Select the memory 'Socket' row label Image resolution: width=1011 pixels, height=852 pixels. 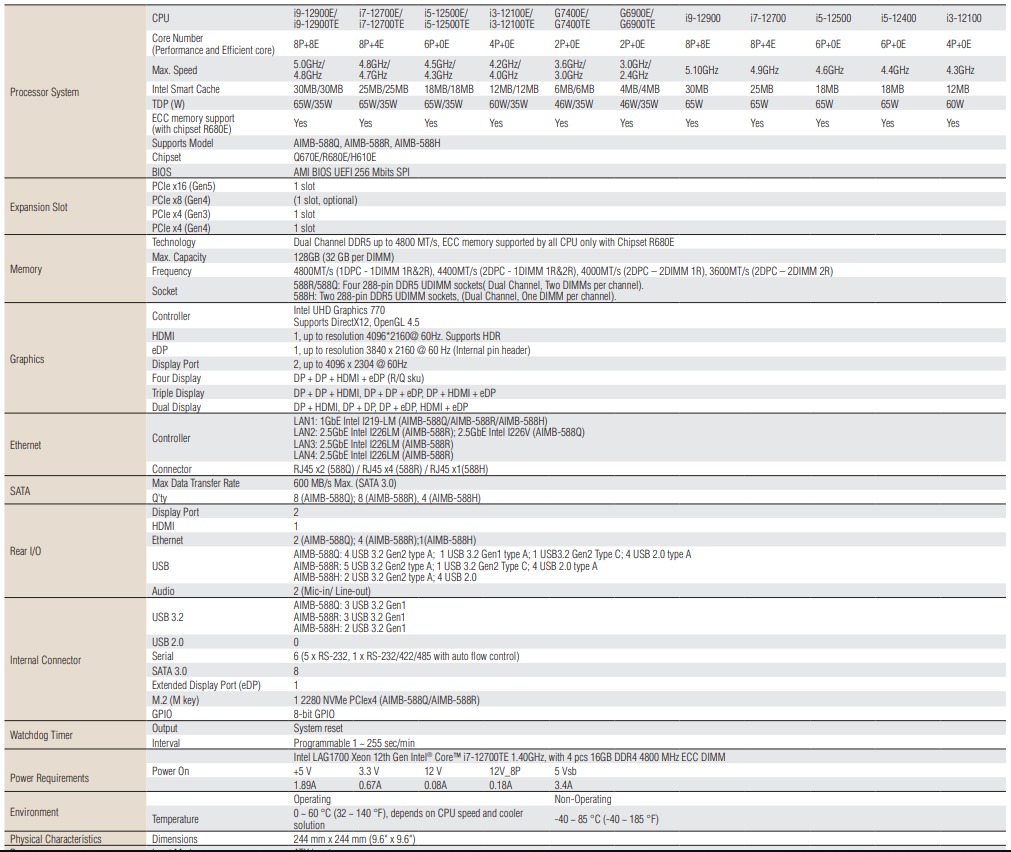[x=164, y=291]
